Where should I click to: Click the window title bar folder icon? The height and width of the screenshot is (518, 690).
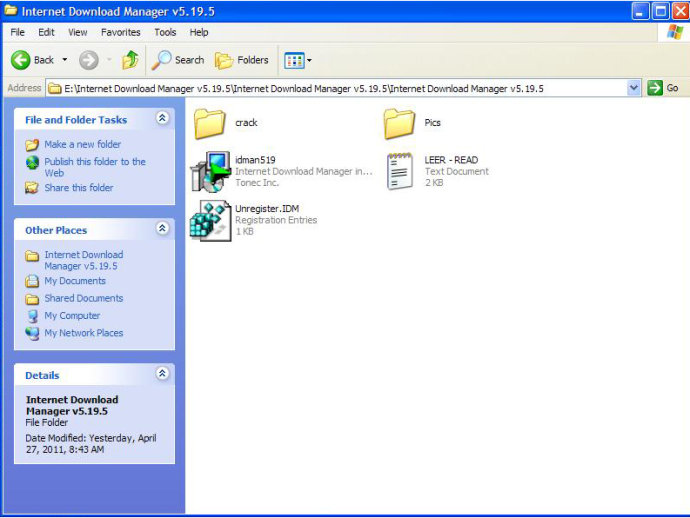[x=11, y=11]
